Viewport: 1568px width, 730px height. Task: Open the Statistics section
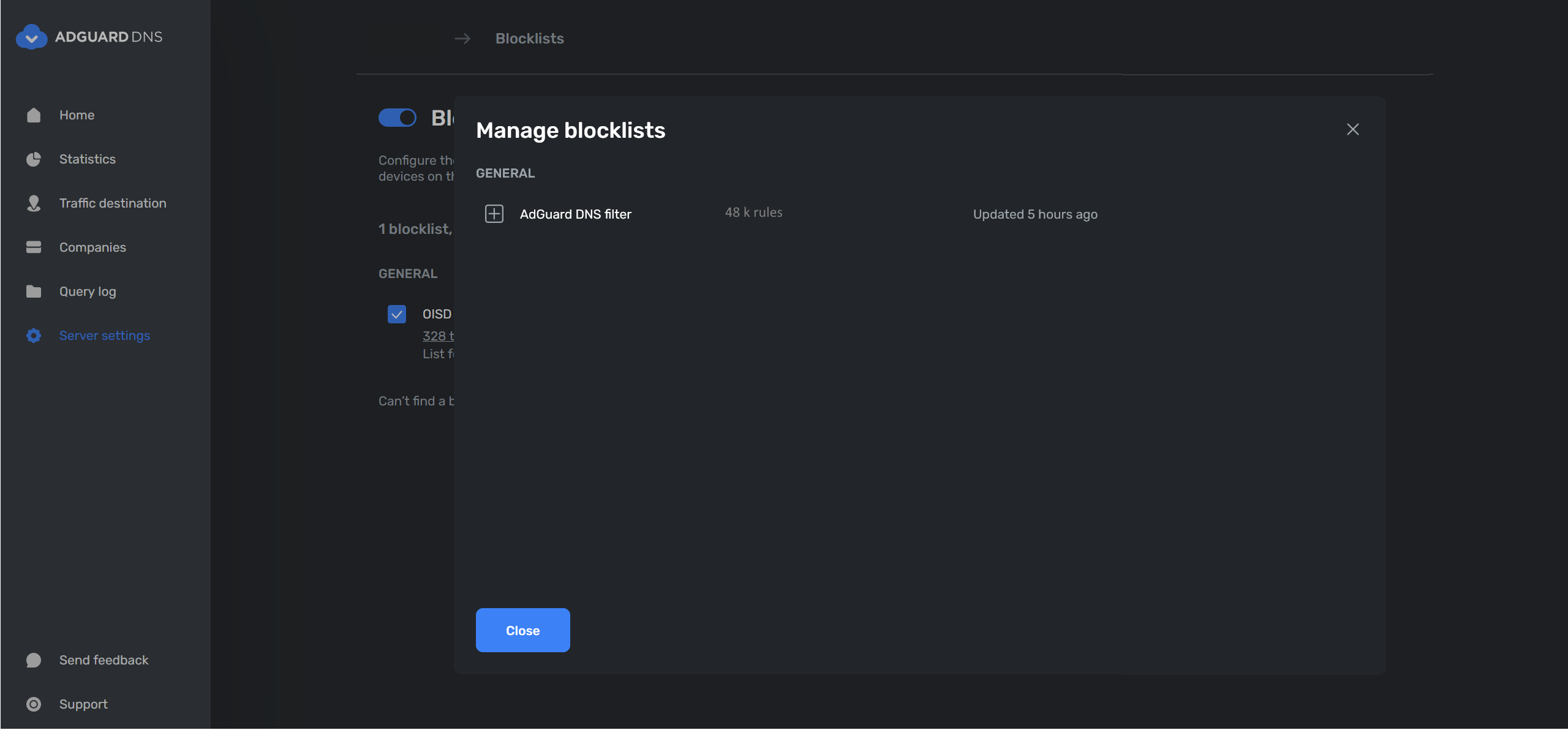(x=88, y=159)
